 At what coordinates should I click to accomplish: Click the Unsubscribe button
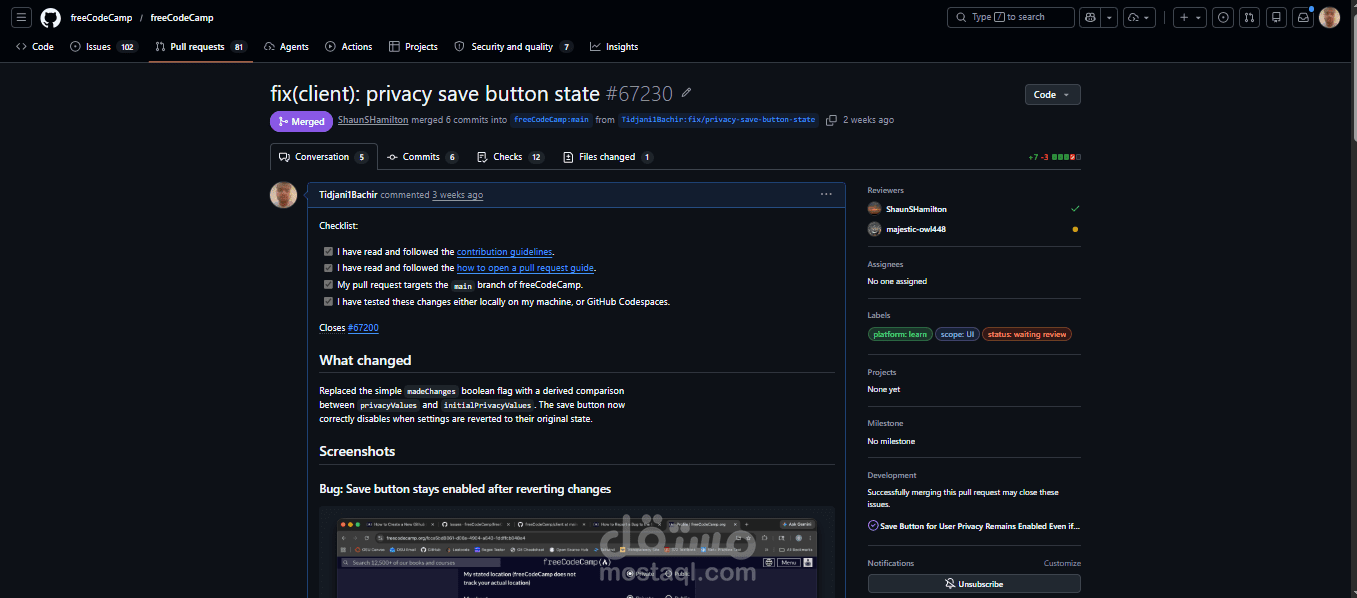974,583
